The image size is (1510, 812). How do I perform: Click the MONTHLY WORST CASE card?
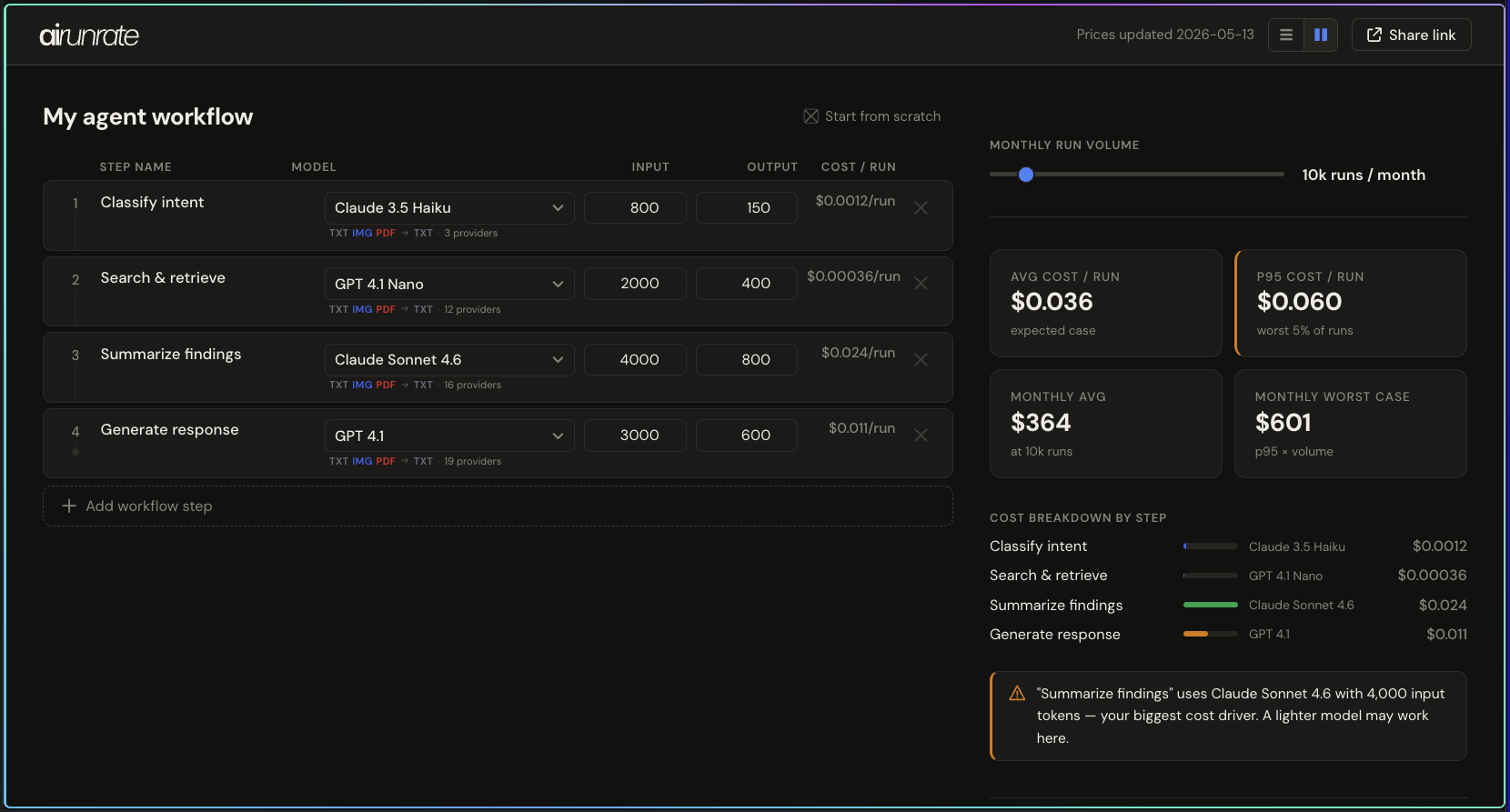tap(1351, 424)
